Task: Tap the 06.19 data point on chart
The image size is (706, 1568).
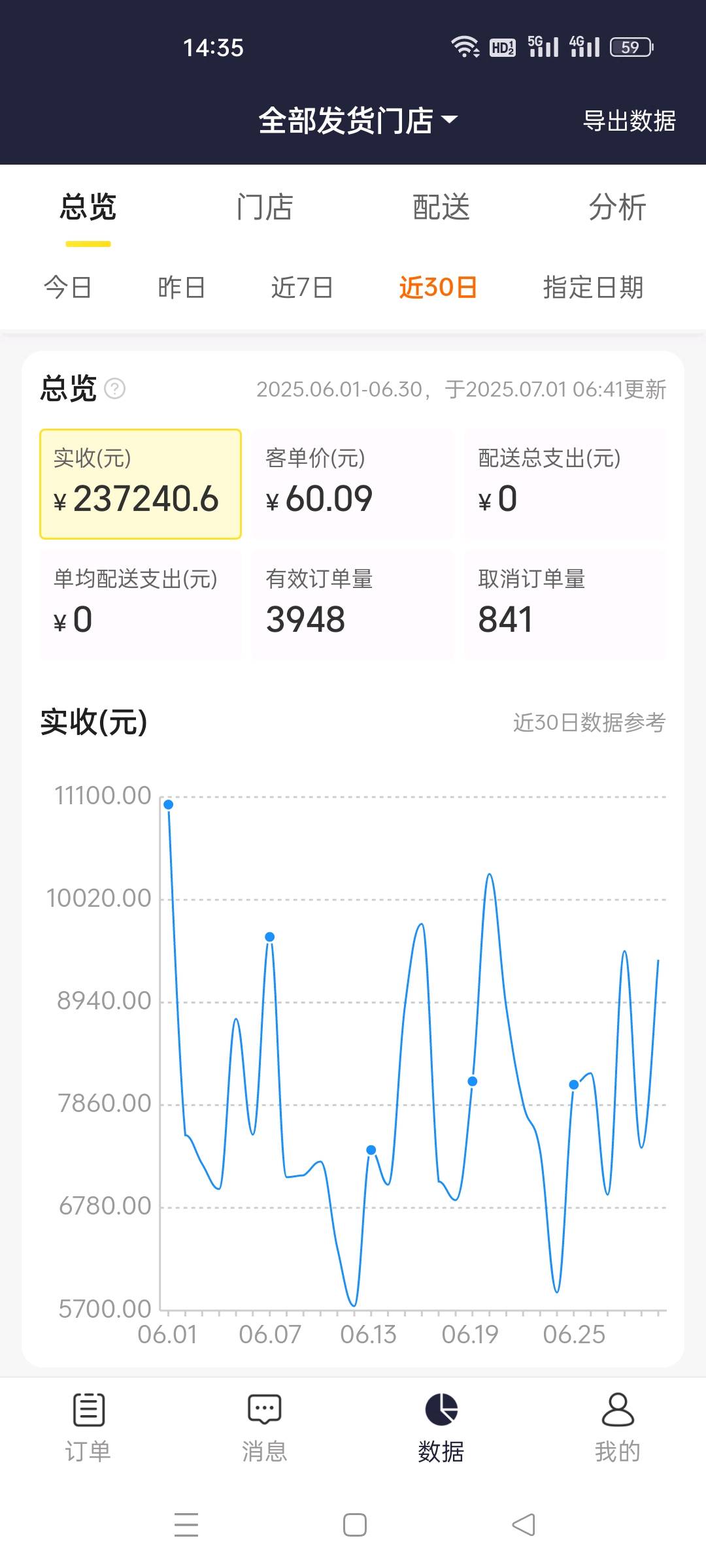Action: [473, 1081]
